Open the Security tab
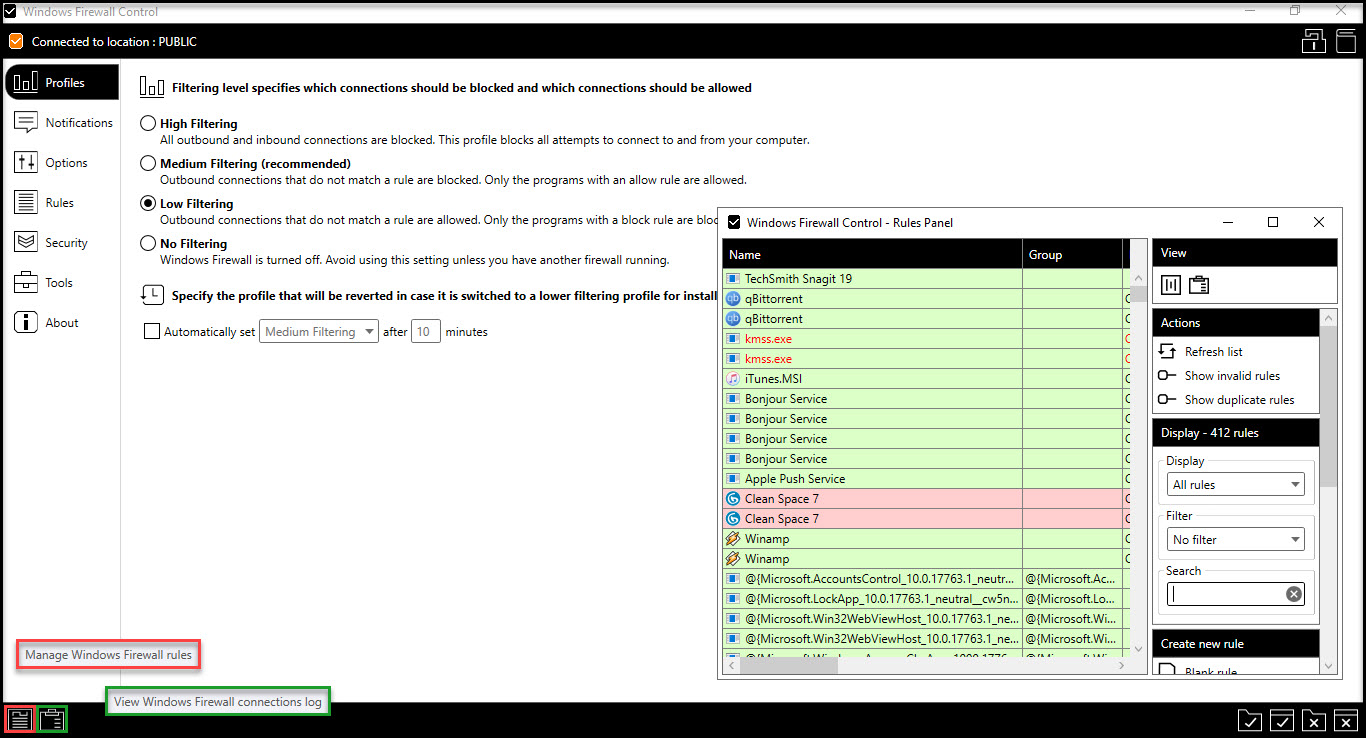 [62, 243]
